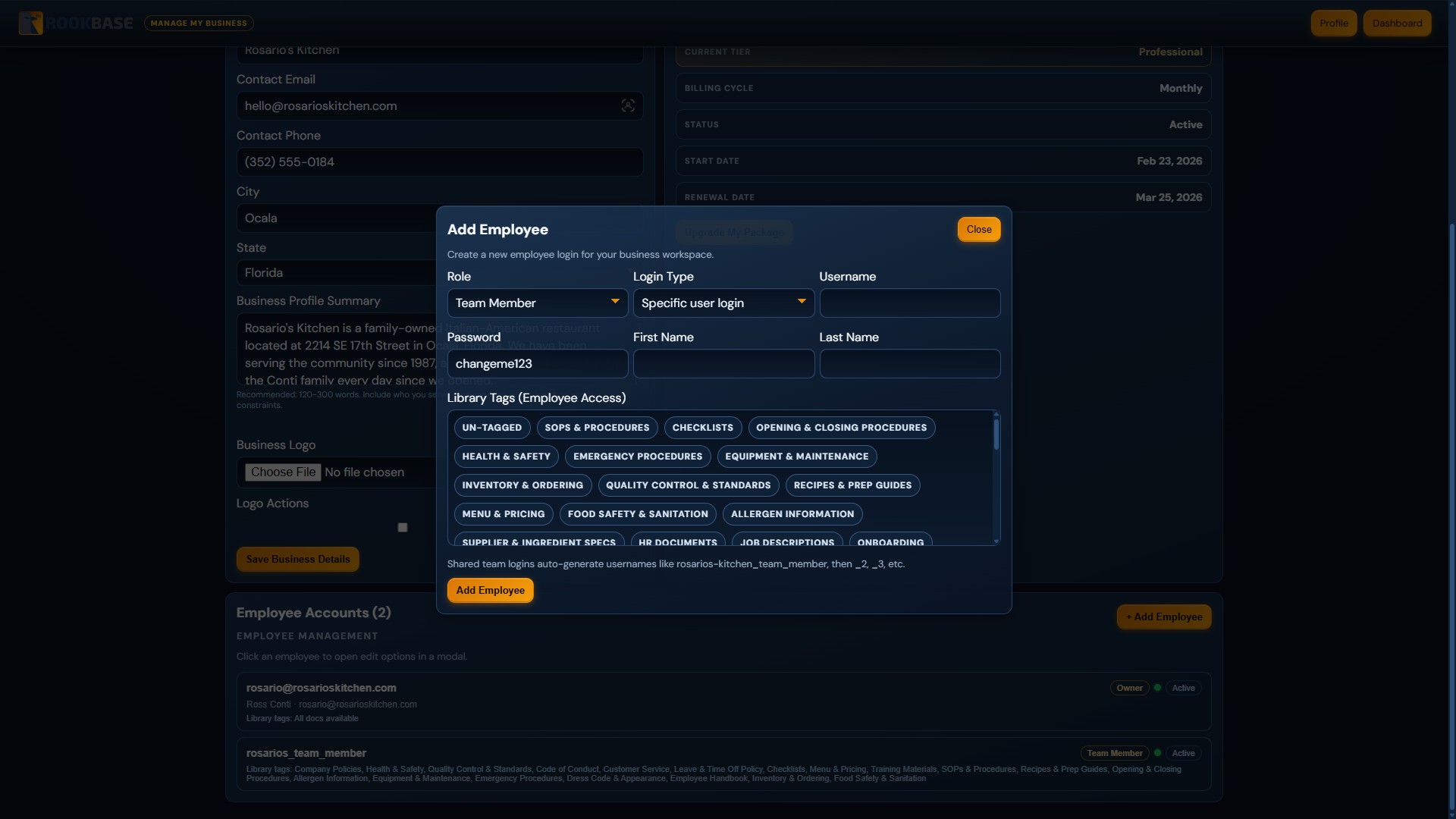Close the Add Employee modal

point(978,228)
